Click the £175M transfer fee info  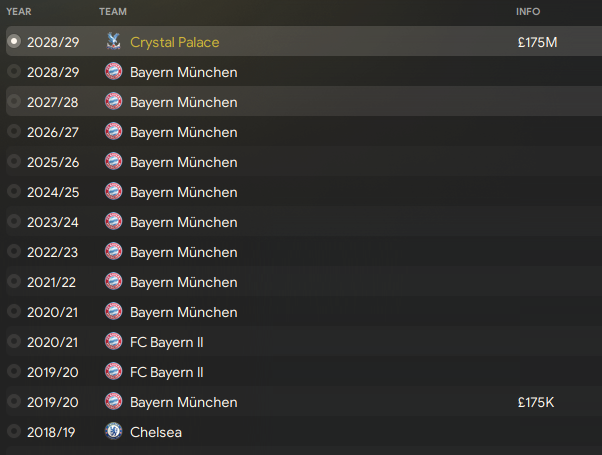[538, 42]
